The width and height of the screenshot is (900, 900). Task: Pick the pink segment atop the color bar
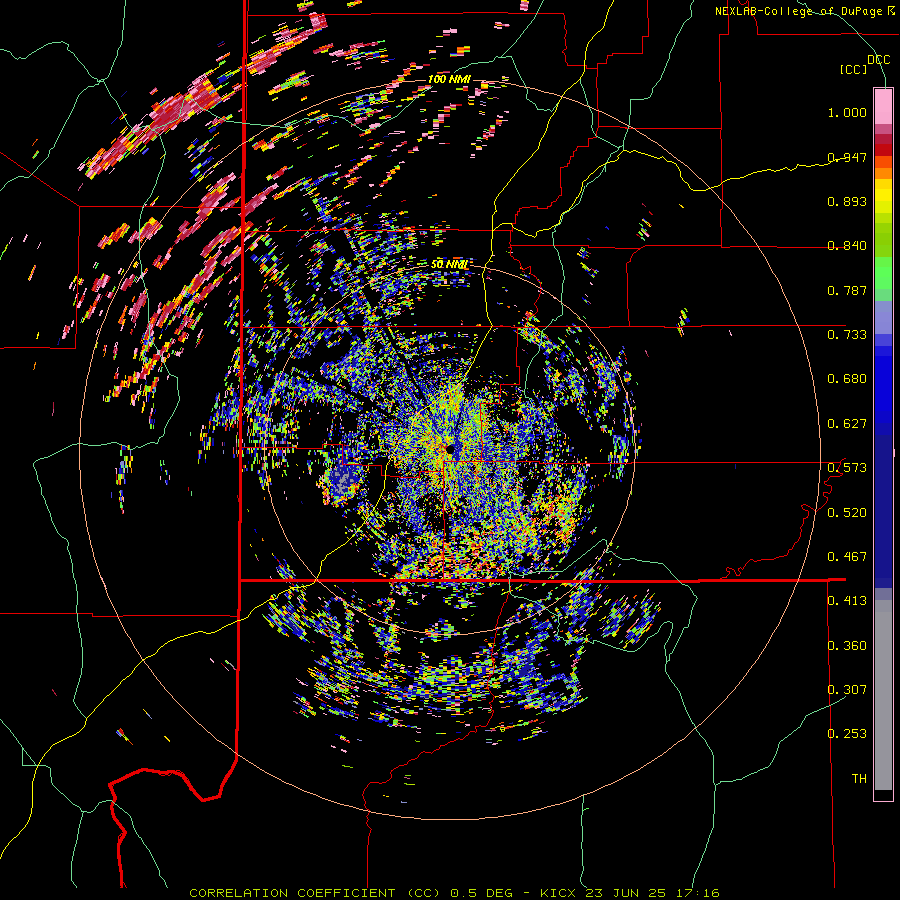(883, 106)
